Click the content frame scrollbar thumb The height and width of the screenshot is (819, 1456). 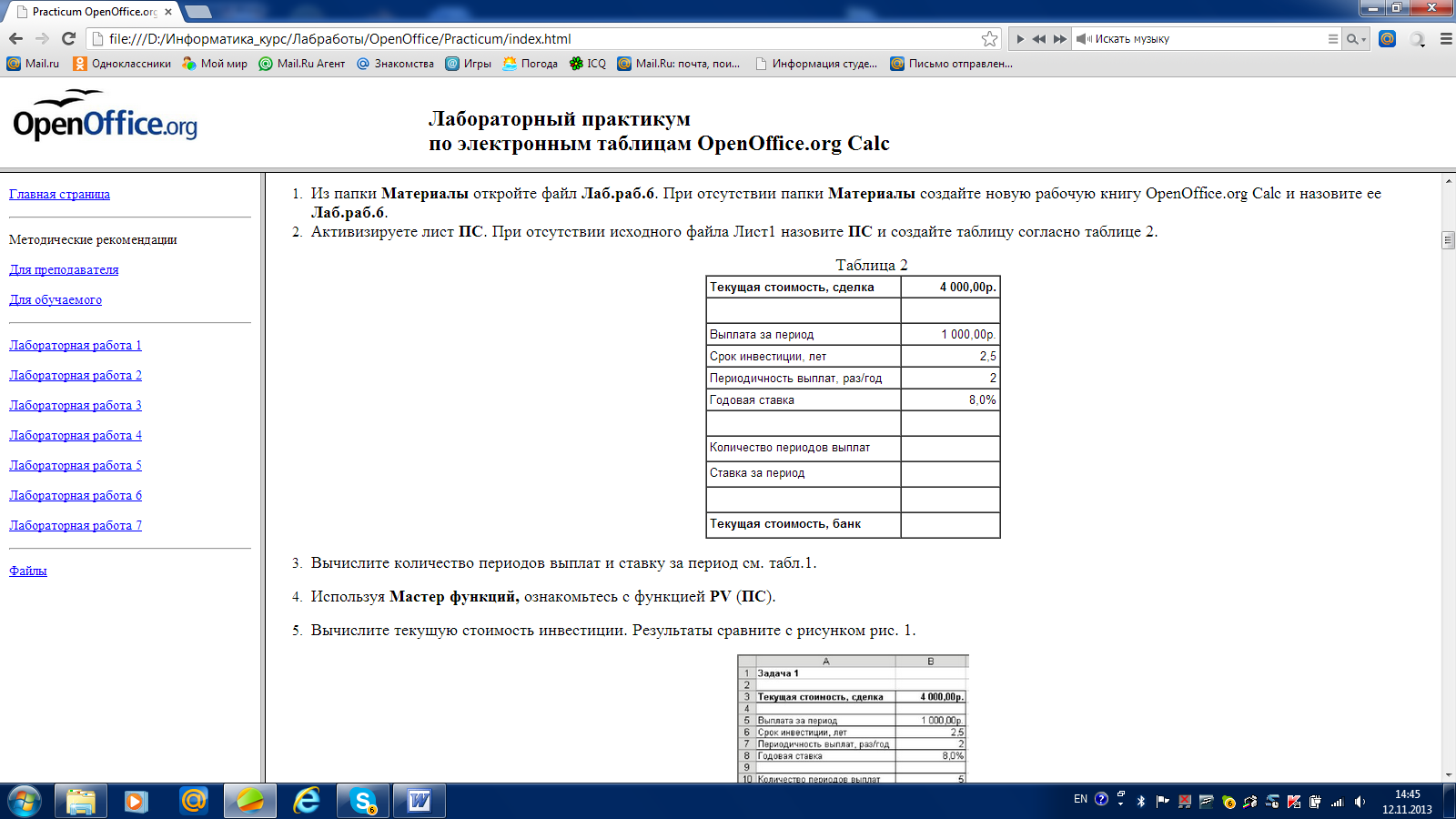tap(1448, 240)
